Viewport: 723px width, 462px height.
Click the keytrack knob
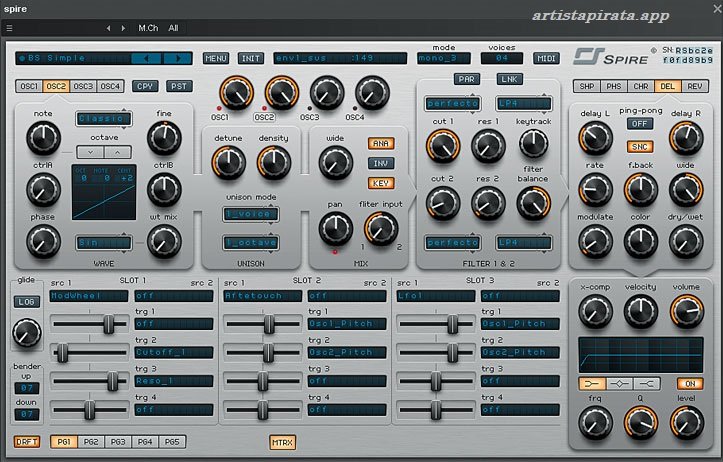coord(533,144)
